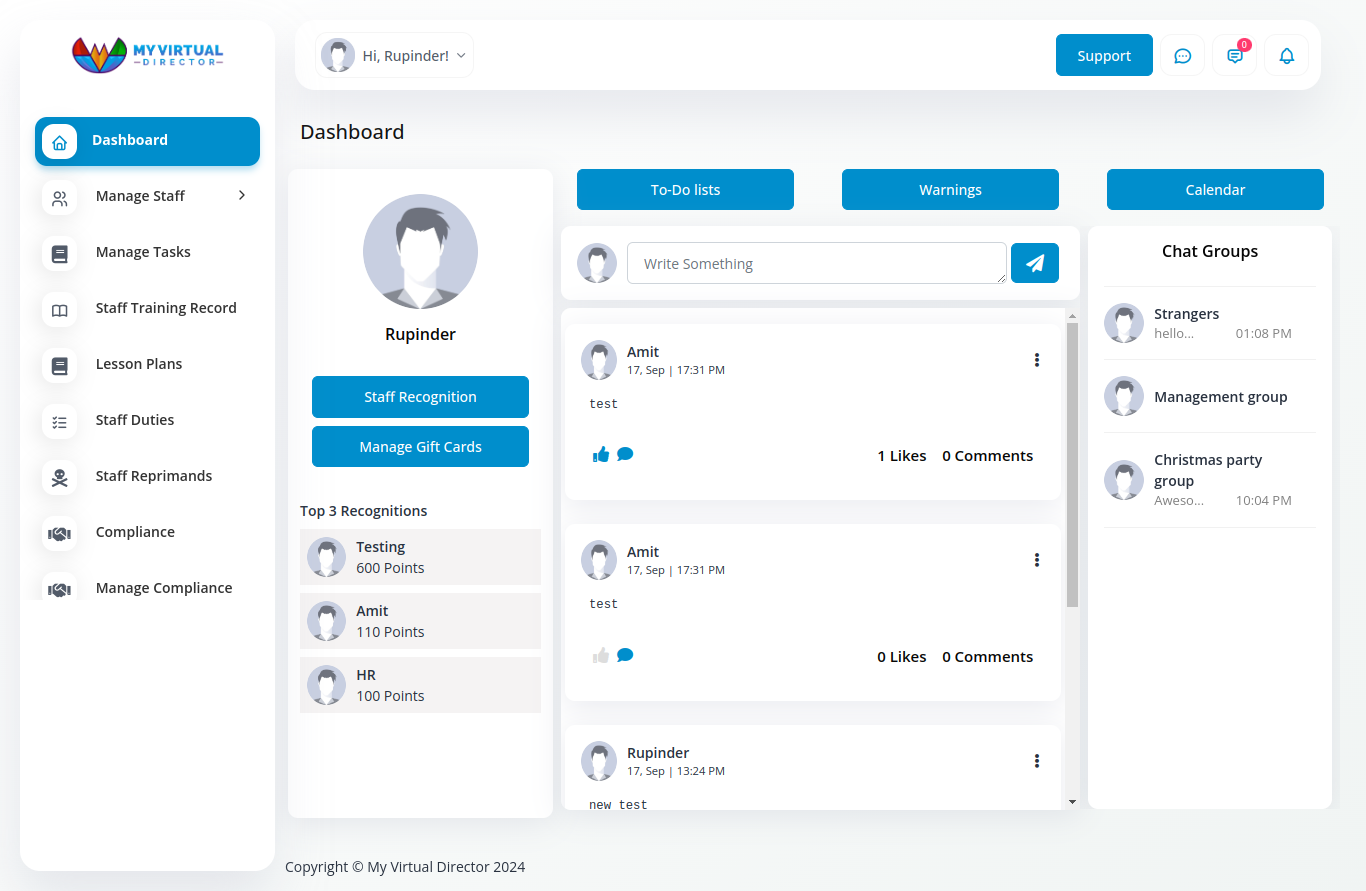This screenshot has height=891, width=1366.
Task: Expand the Manage Staff submenu chevron
Action: point(241,196)
